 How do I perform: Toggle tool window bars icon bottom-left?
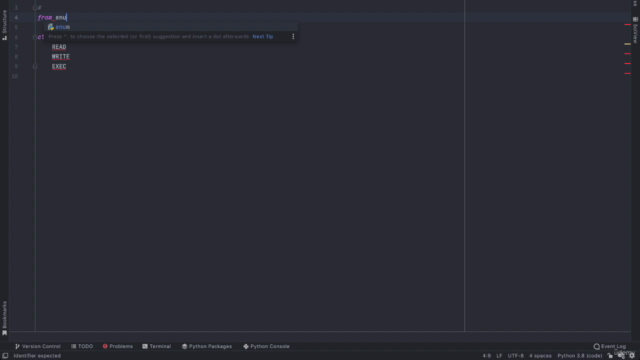pos(5,356)
